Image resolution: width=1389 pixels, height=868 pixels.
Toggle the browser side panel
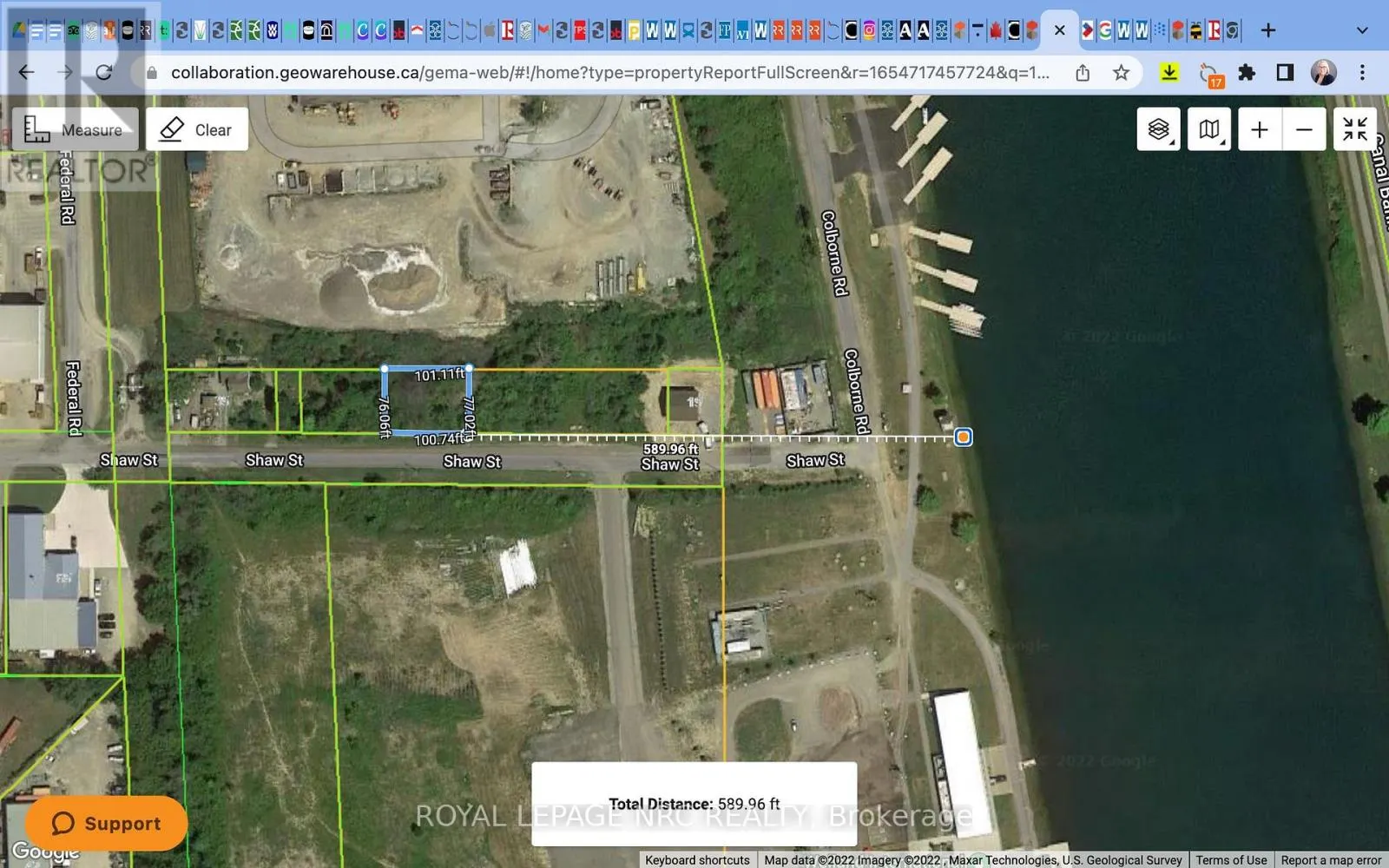click(x=1285, y=73)
